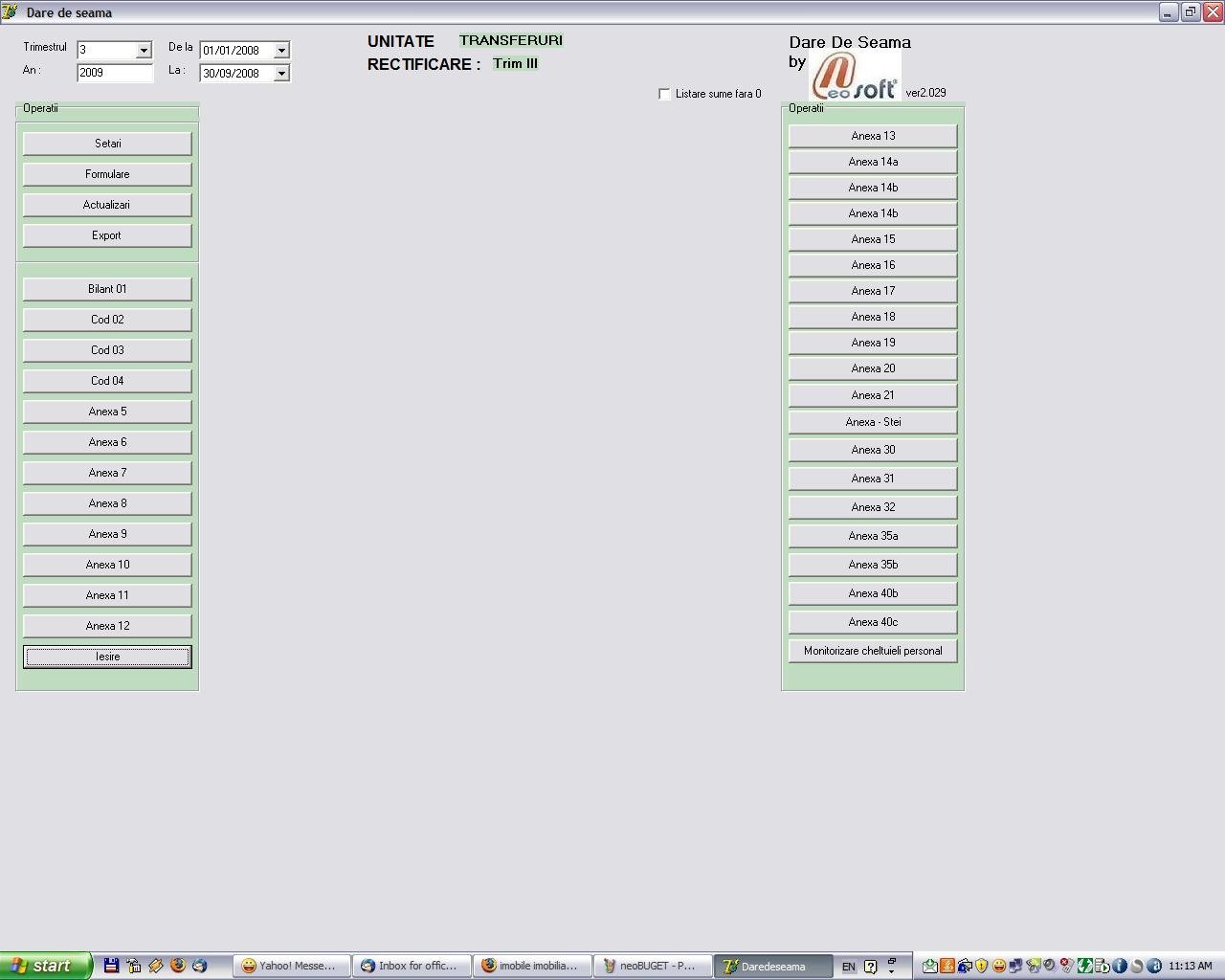Screen dimensions: 1225x980
Task: Open Anexa 13
Action: [873, 136]
